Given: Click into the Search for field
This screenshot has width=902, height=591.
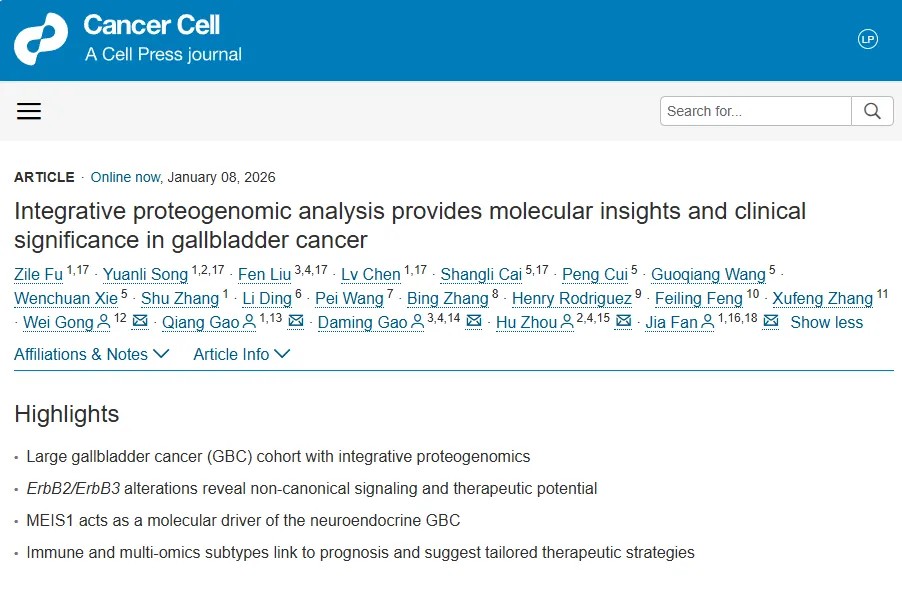Looking at the screenshot, I should 756,111.
